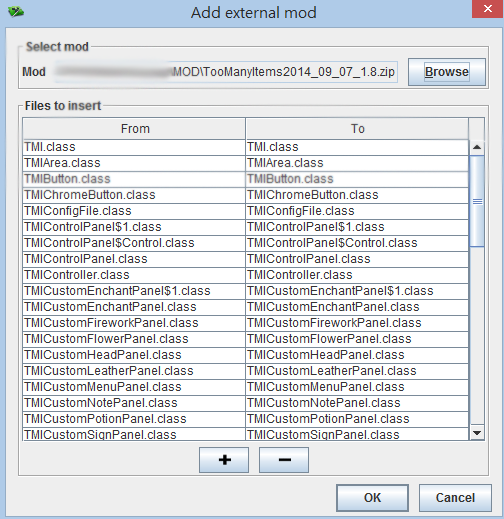Click the scrollbar up arrow
The image size is (504, 519).
pos(477,147)
